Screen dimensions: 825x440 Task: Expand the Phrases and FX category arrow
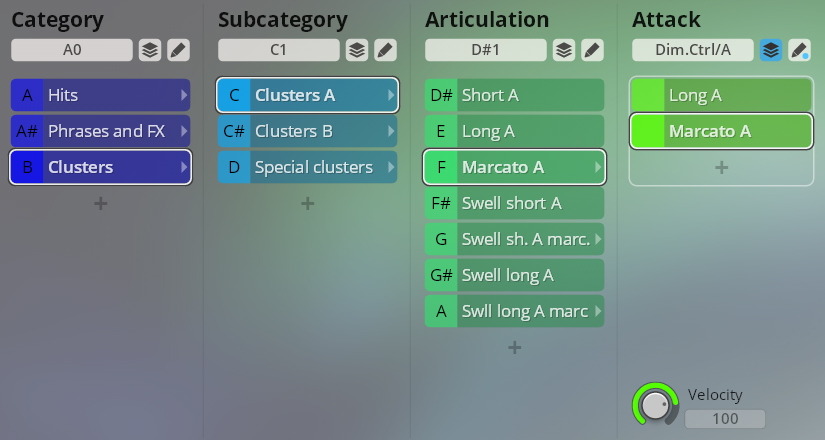click(x=183, y=131)
